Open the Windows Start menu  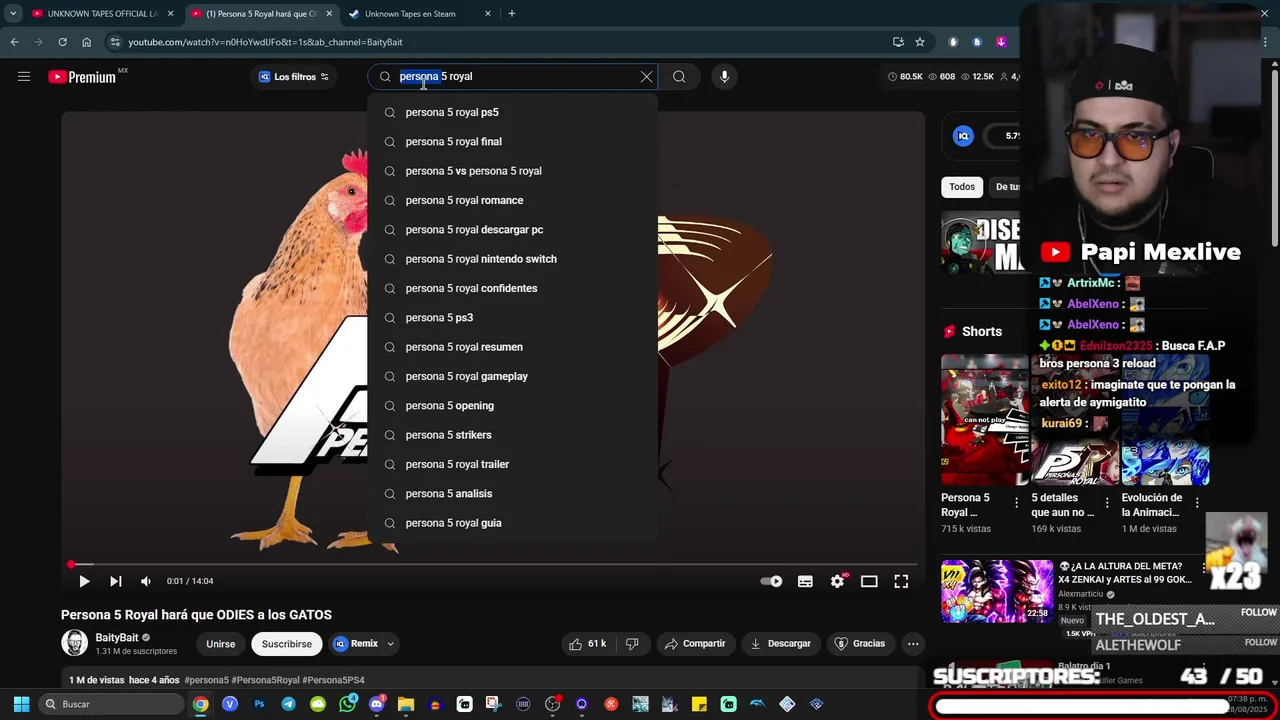[21, 704]
